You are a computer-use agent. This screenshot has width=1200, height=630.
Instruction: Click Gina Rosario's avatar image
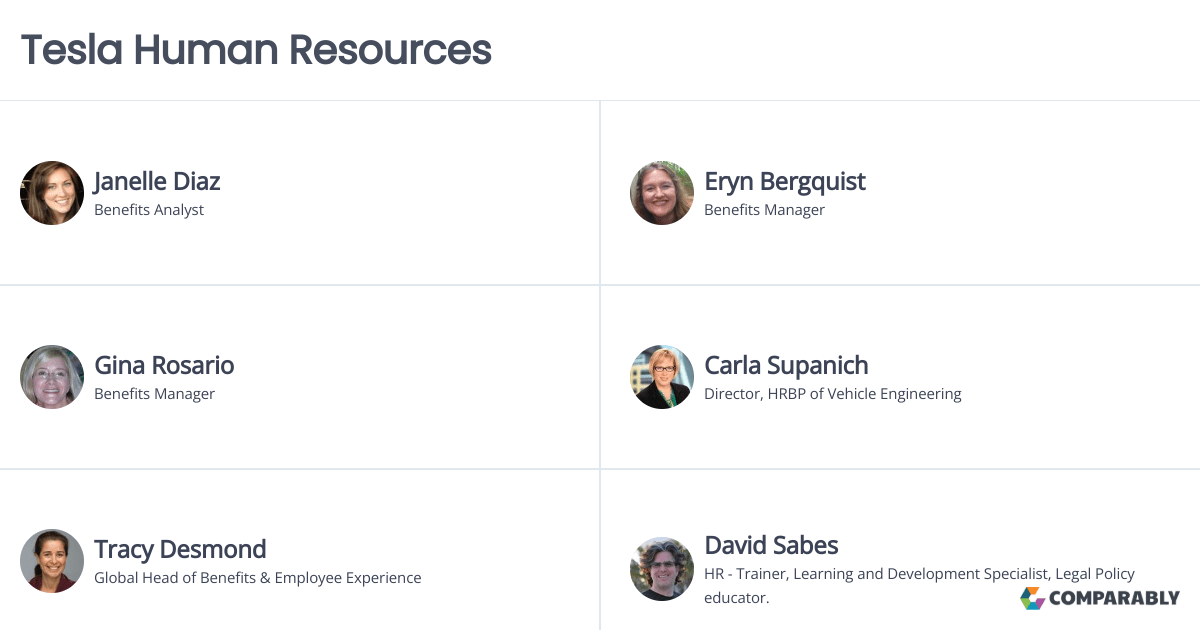52,377
